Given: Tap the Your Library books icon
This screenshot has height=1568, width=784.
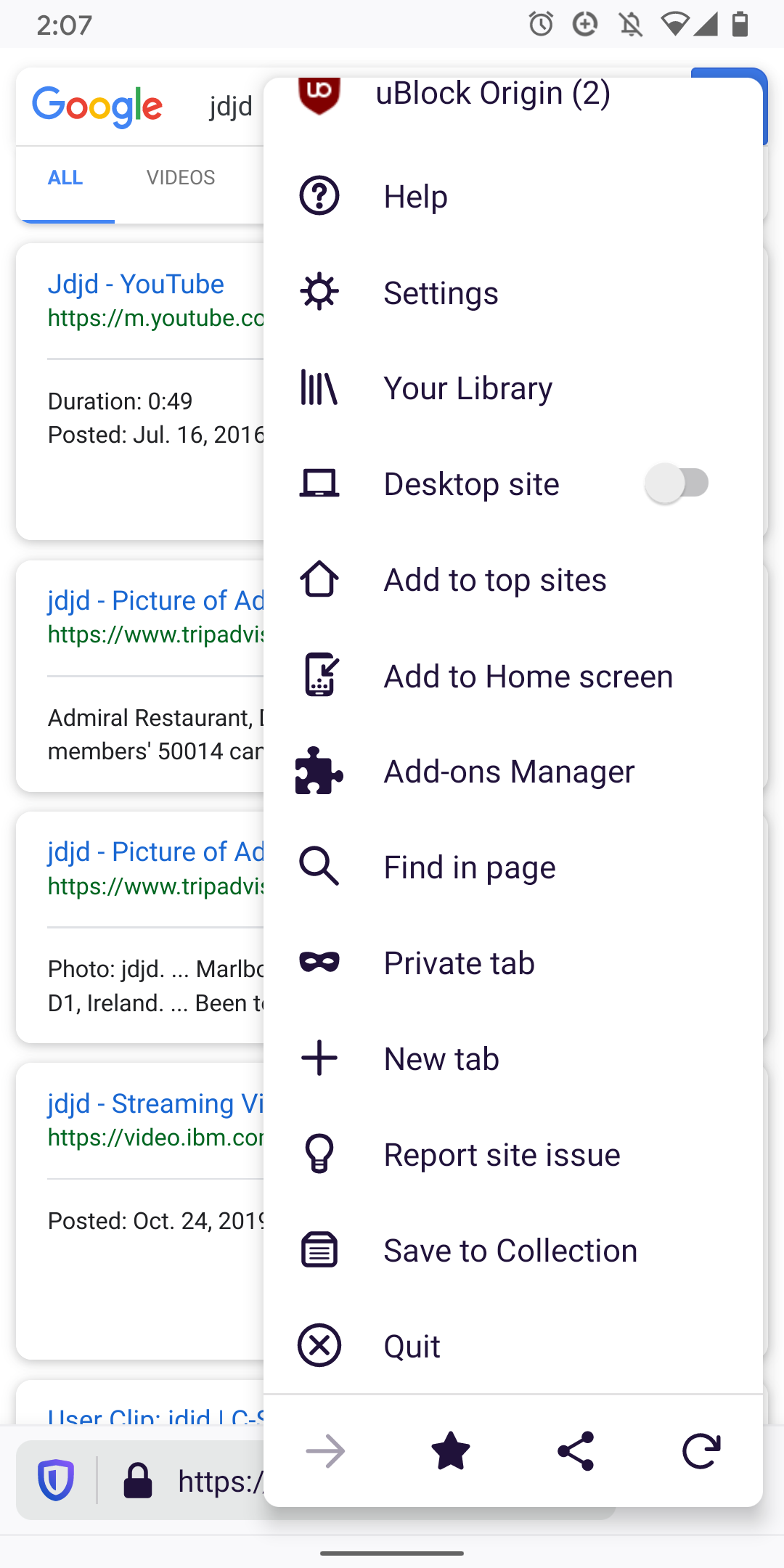Looking at the screenshot, I should tap(319, 387).
